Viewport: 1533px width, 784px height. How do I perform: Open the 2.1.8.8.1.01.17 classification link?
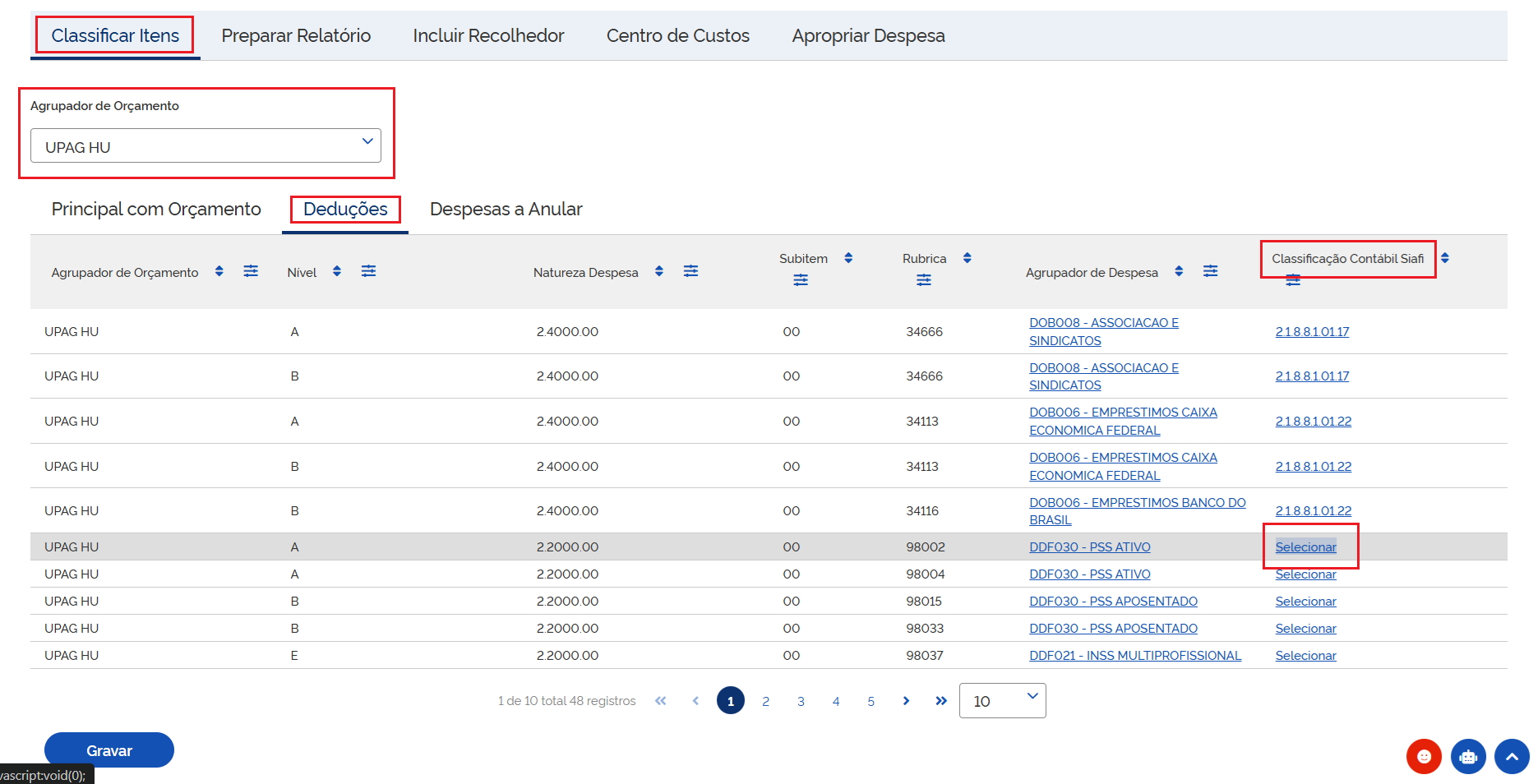click(x=1312, y=331)
